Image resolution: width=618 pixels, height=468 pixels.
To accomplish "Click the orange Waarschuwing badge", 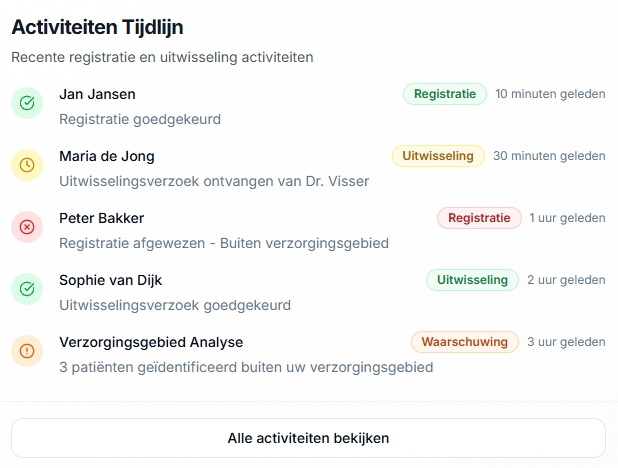I will (464, 342).
